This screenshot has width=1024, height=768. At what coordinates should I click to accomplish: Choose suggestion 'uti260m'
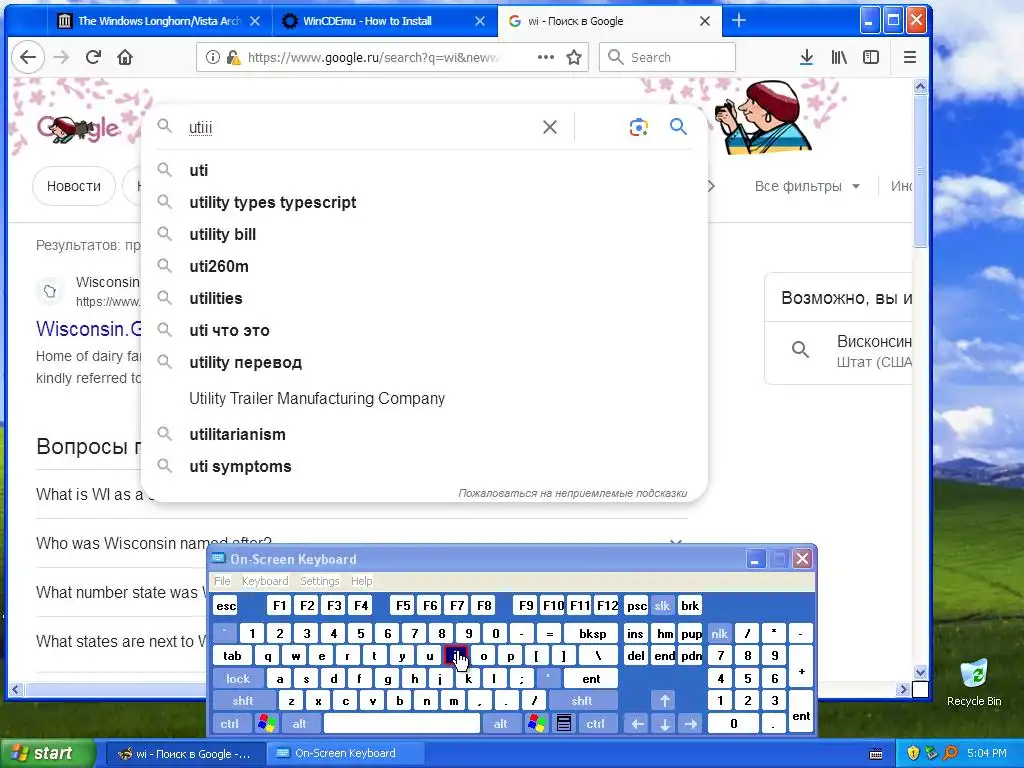424,266
